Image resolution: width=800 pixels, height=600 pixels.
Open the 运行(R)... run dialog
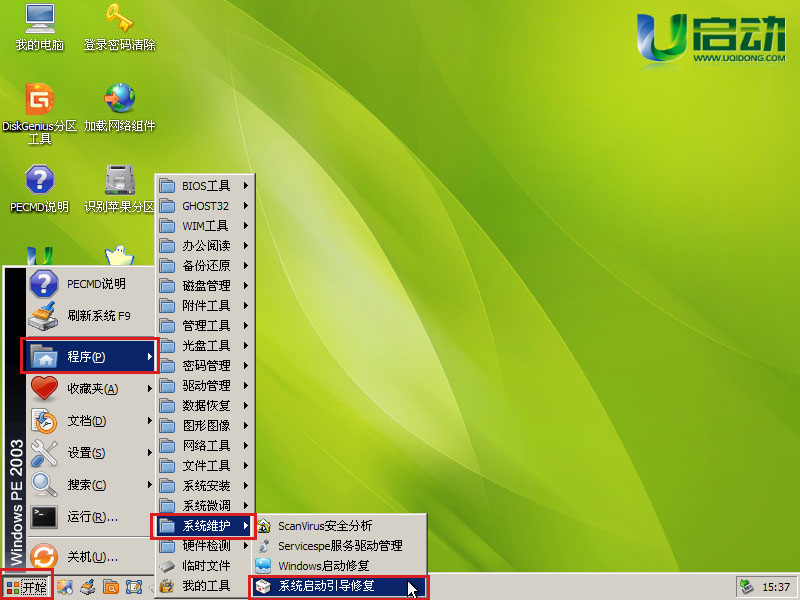click(x=90, y=517)
